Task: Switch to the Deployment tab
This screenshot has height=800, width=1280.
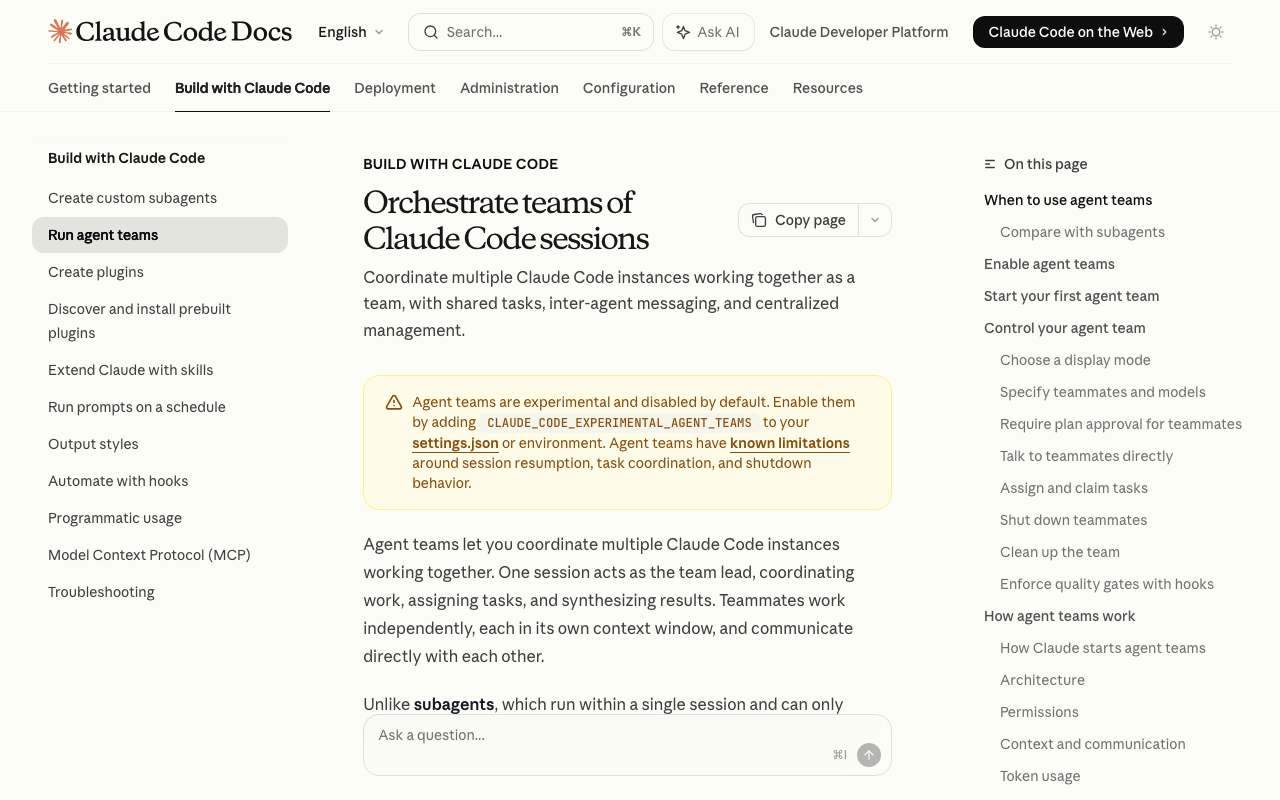Action: coord(395,88)
